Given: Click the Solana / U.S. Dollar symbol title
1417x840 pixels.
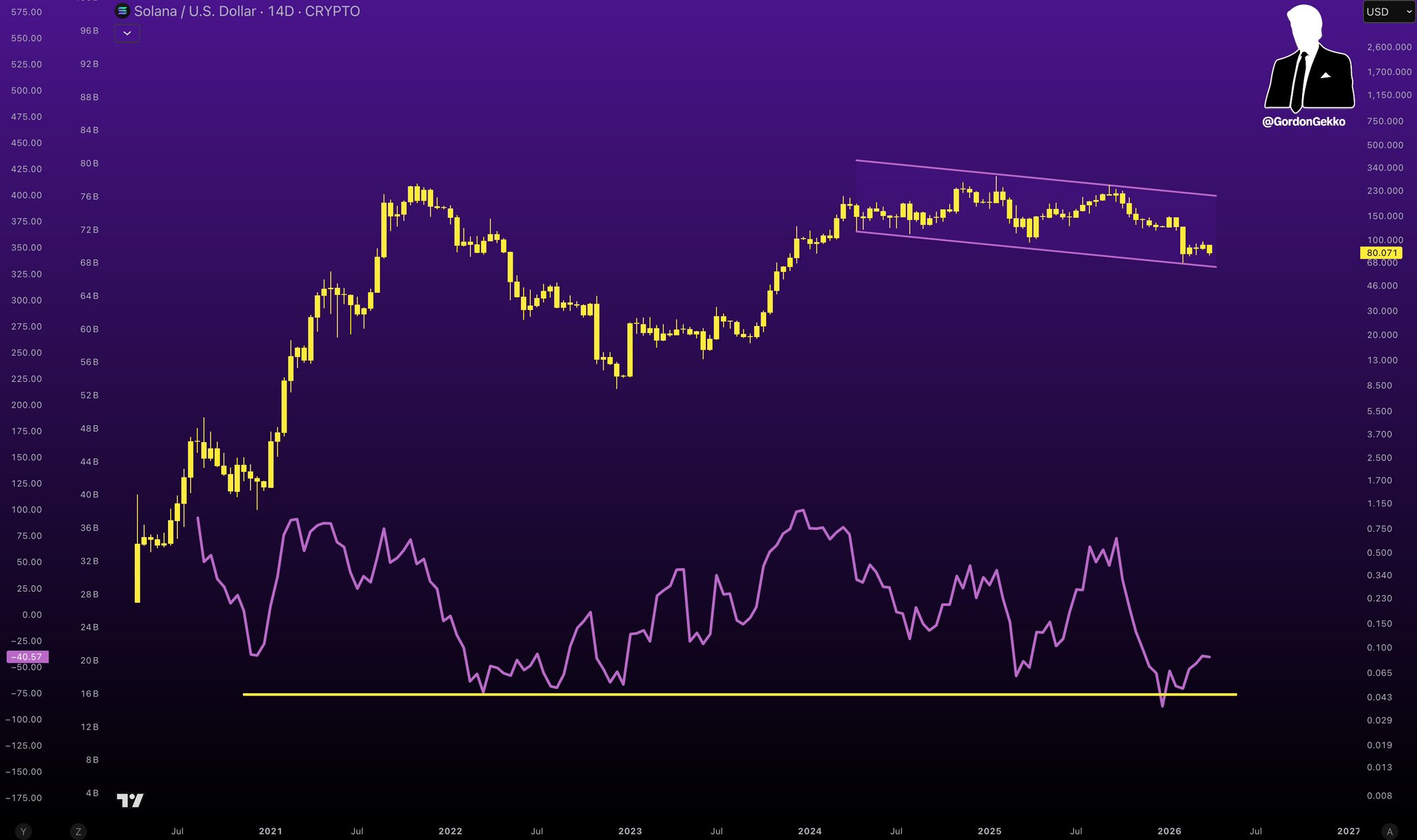Looking at the screenshot, I should pos(195,11).
